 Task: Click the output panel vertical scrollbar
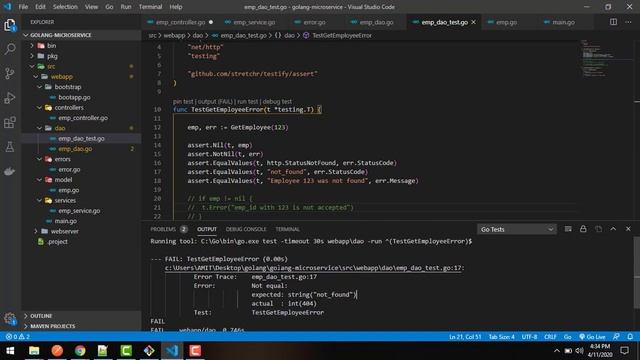[636, 273]
